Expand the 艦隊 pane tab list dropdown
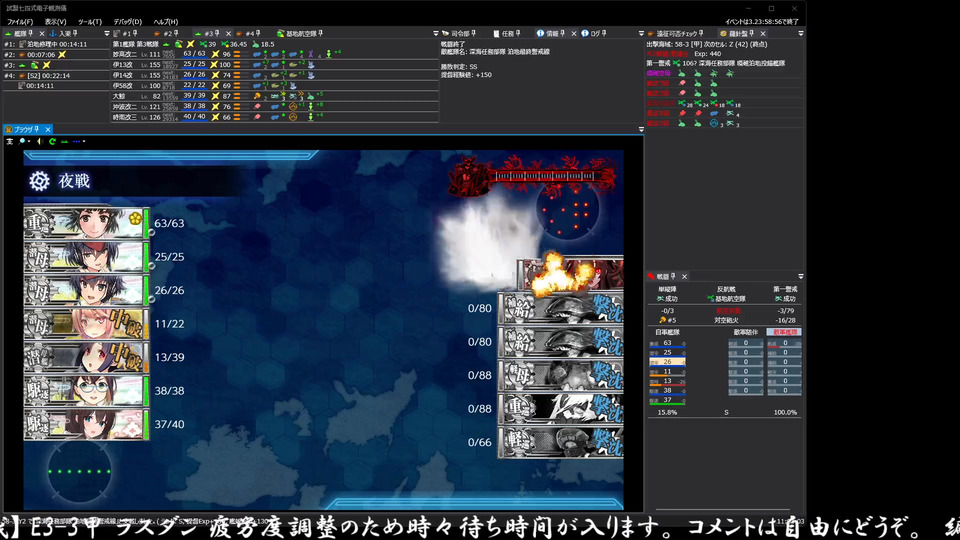 107,34
